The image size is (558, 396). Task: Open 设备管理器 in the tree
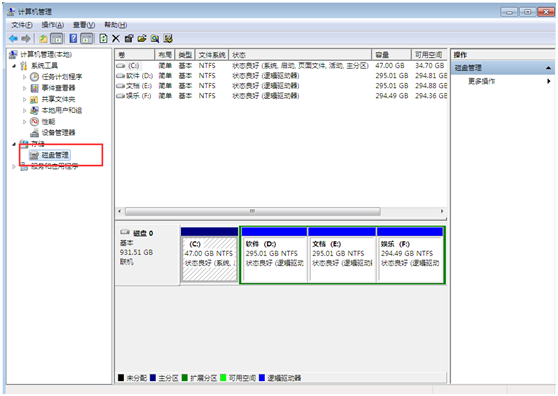click(x=58, y=133)
